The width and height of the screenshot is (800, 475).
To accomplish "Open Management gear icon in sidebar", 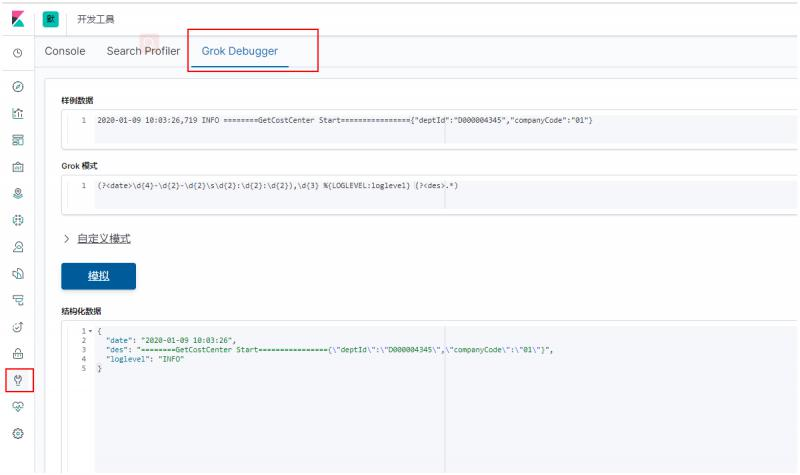I will pos(18,434).
